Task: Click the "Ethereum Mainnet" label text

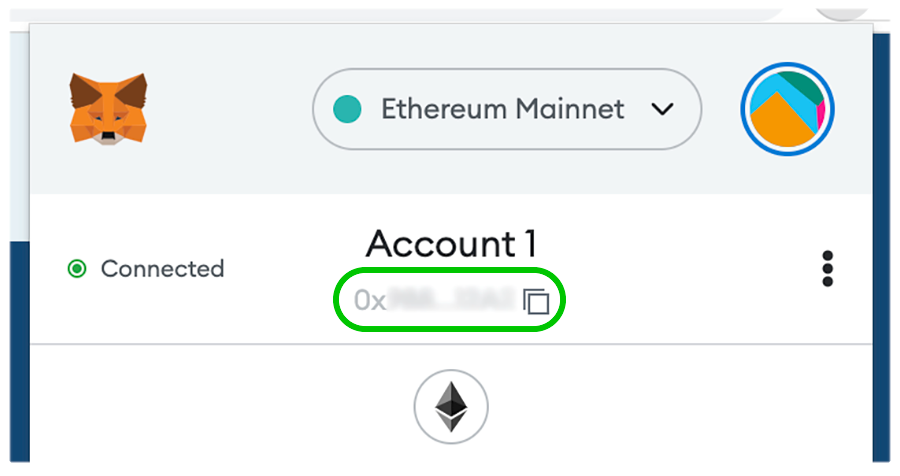Action: (x=502, y=109)
